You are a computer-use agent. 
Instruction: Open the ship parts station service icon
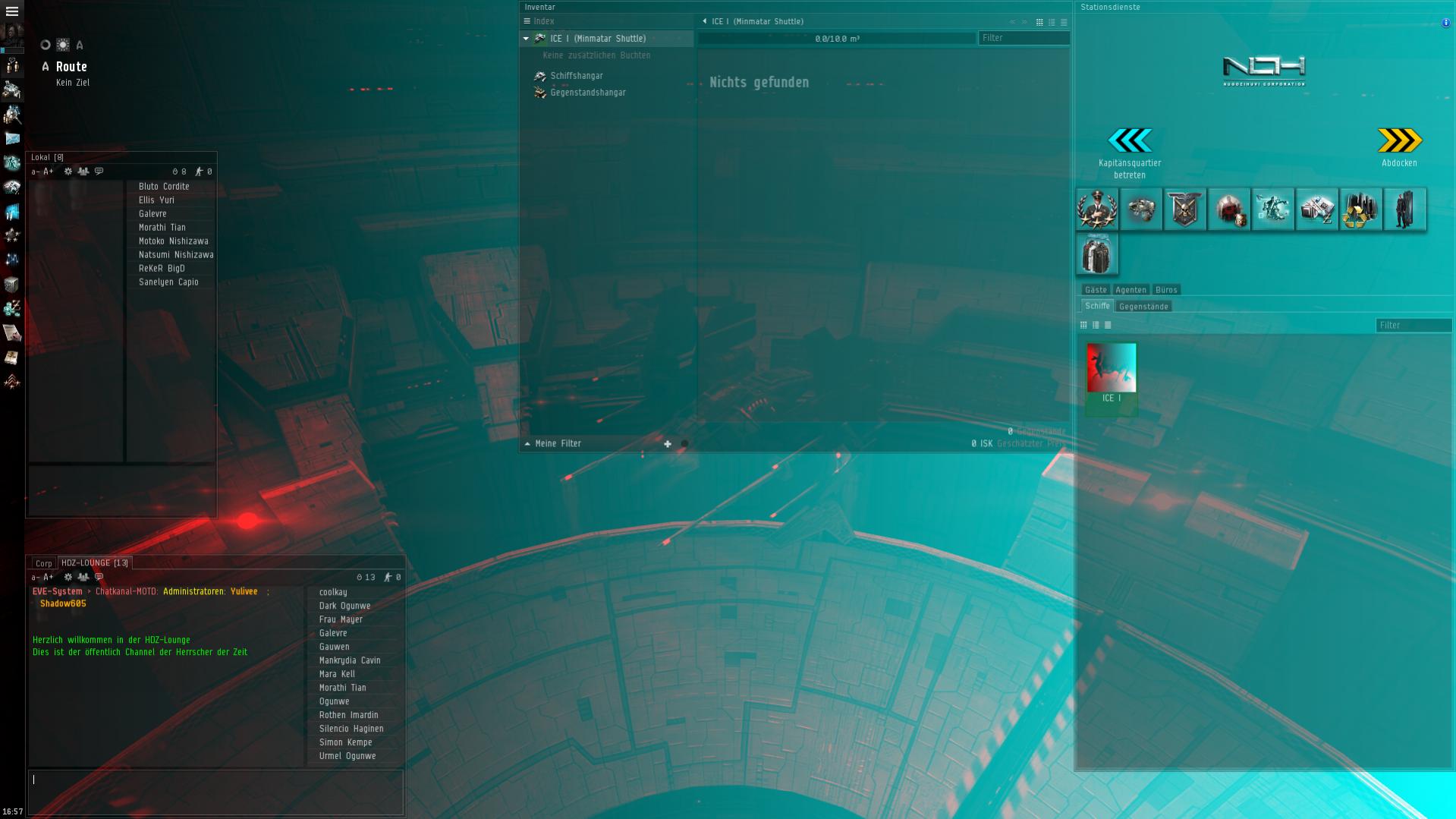pyautogui.click(x=1141, y=209)
